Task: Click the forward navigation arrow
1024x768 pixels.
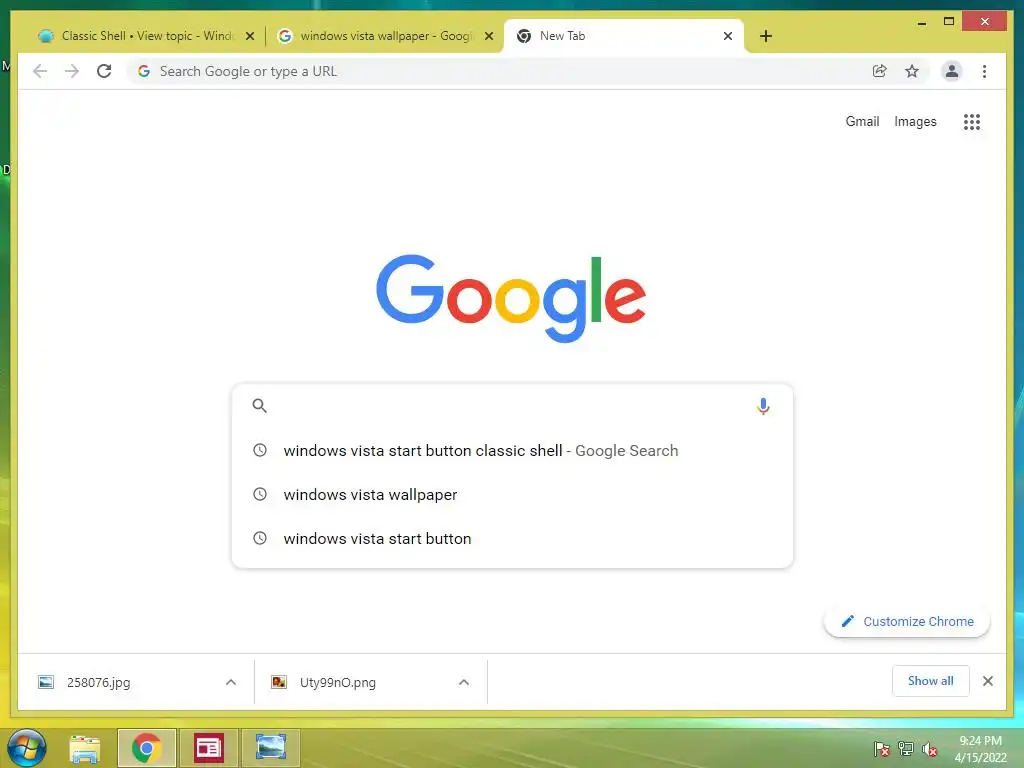Action: coord(72,71)
